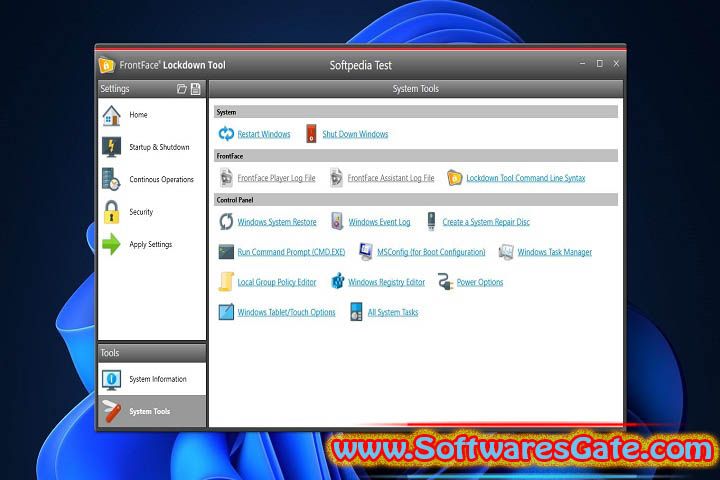Open MSConfig (for Boot Configuration) link

[431, 252]
